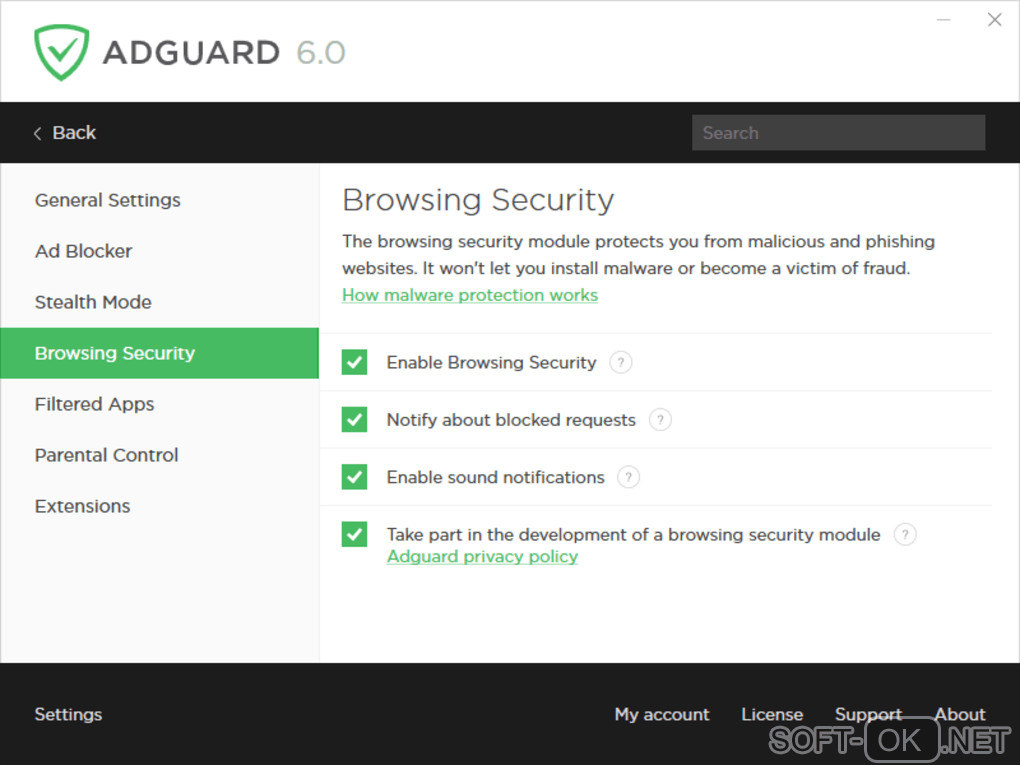Disable Enable sound notifications checkbox
The width and height of the screenshot is (1020, 765).
[354, 477]
